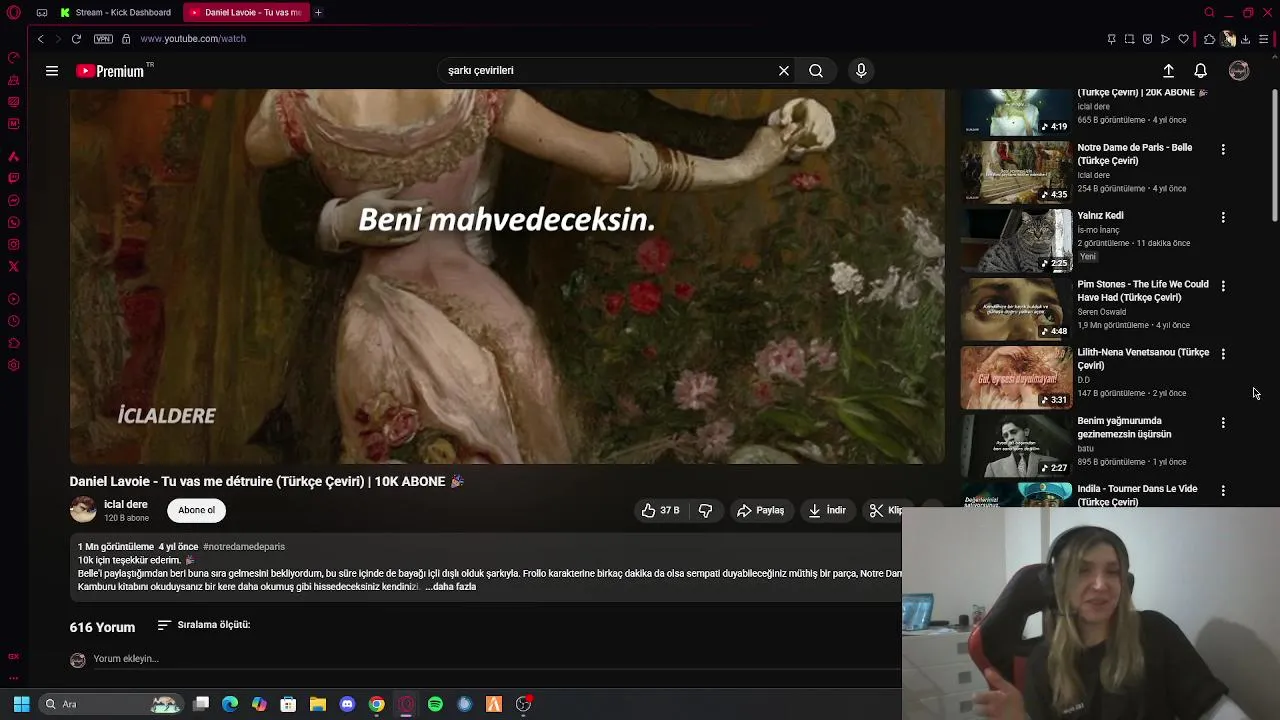This screenshot has width=1280, height=720.
Task: Open Discord from the taskbar
Action: pyautogui.click(x=347, y=704)
